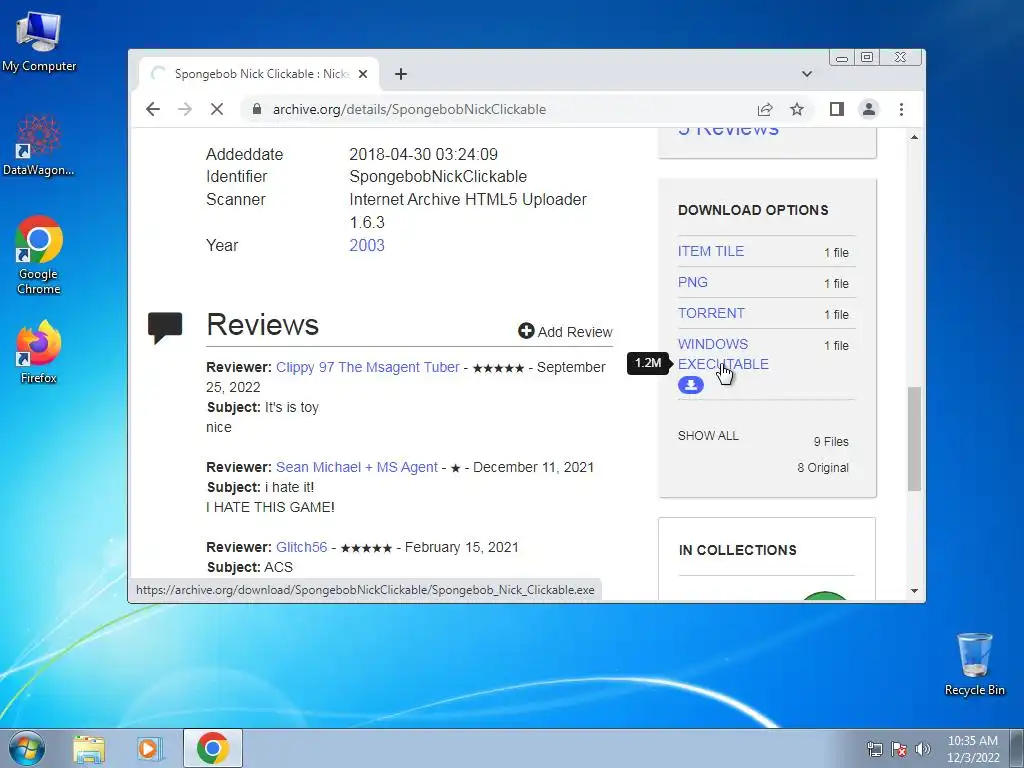
Task: Click the Addeddate value 2018-04-30 03:24:09
Action: point(423,155)
